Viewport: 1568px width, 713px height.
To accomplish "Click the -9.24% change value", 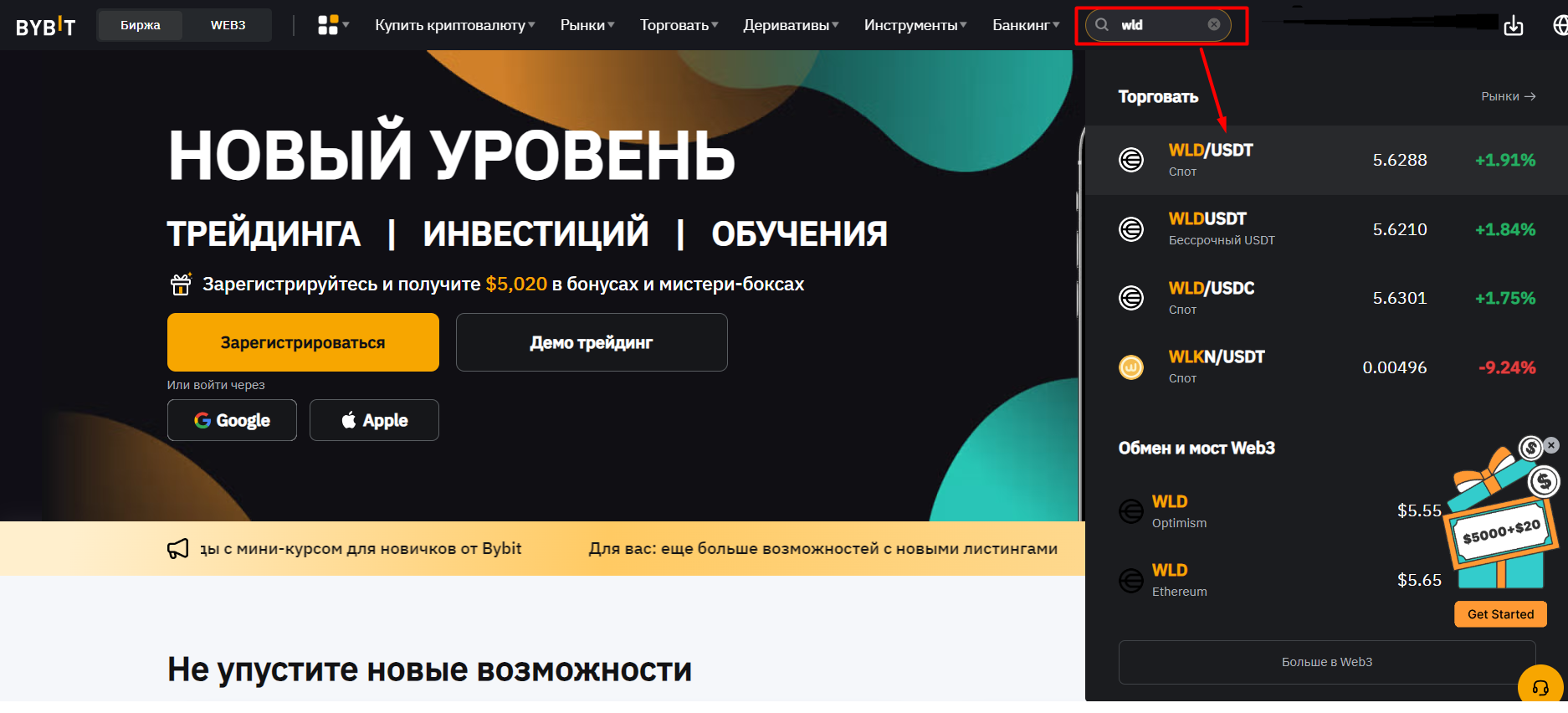I will click(x=1507, y=367).
